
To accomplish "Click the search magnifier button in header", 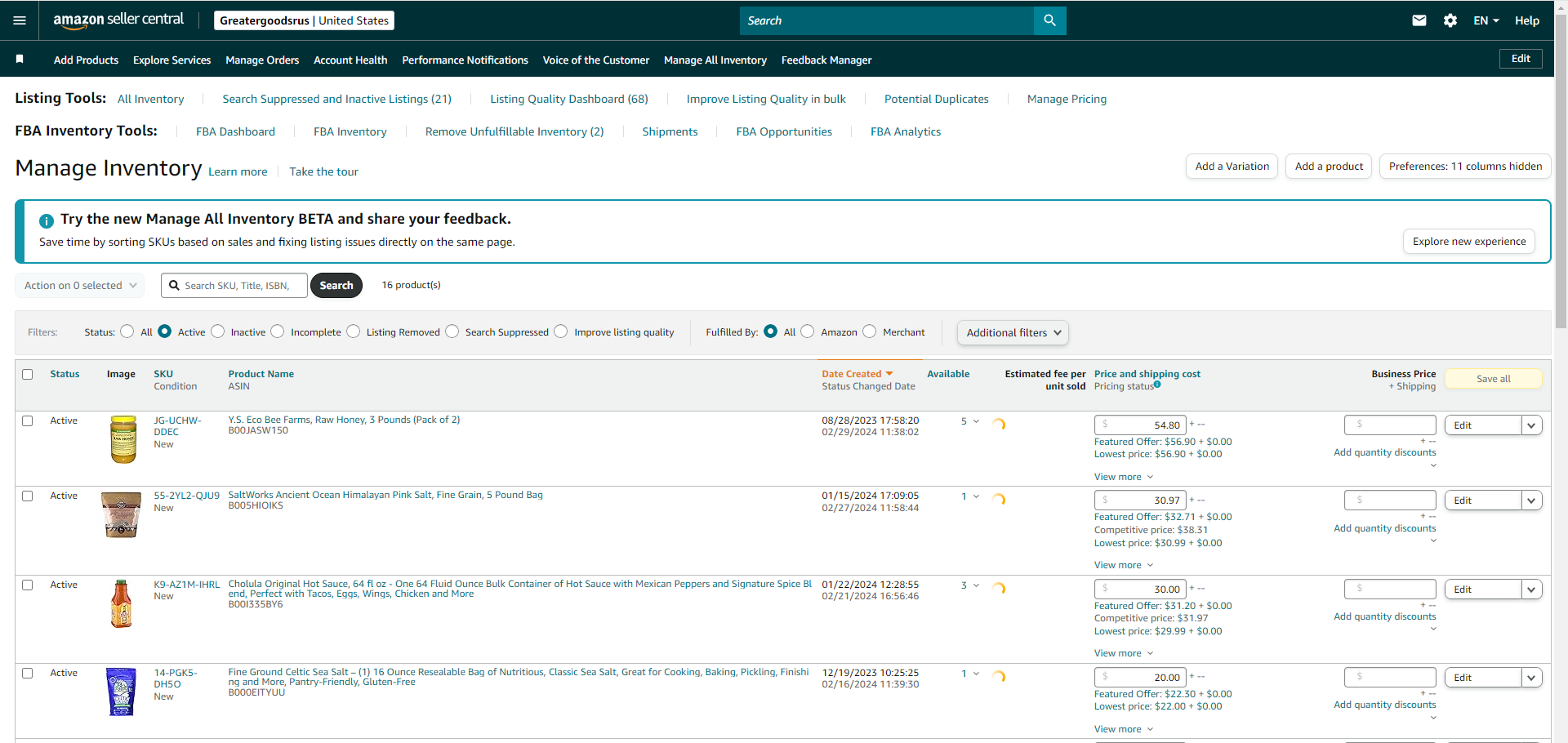I will pos(1049,20).
